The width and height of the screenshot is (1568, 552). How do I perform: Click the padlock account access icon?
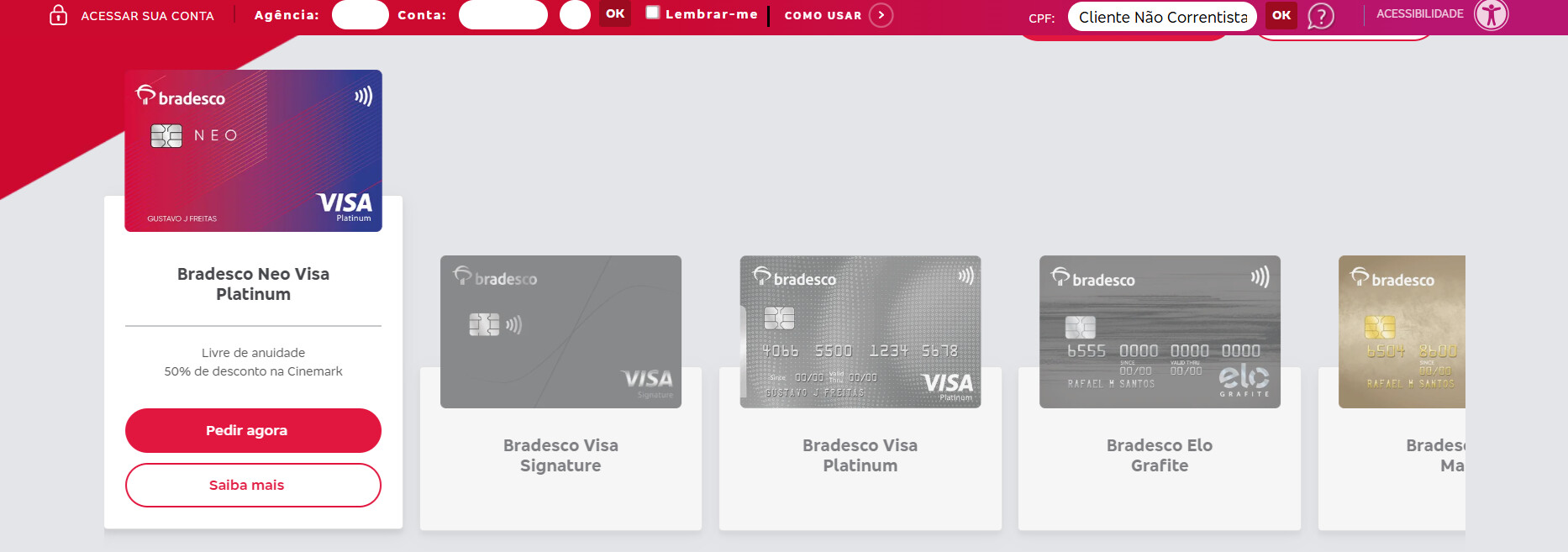pyautogui.click(x=58, y=15)
